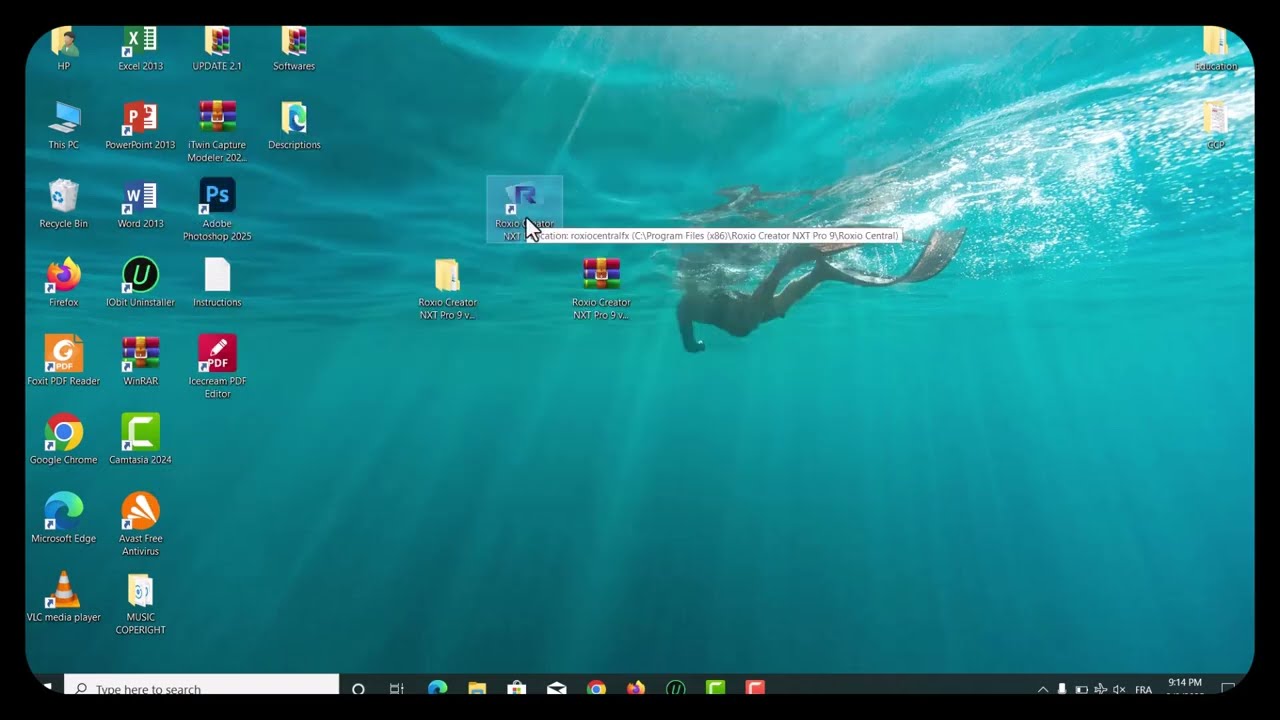1280x720 pixels.
Task: Open IObit Uninstaller from the taskbar
Action: point(676,688)
